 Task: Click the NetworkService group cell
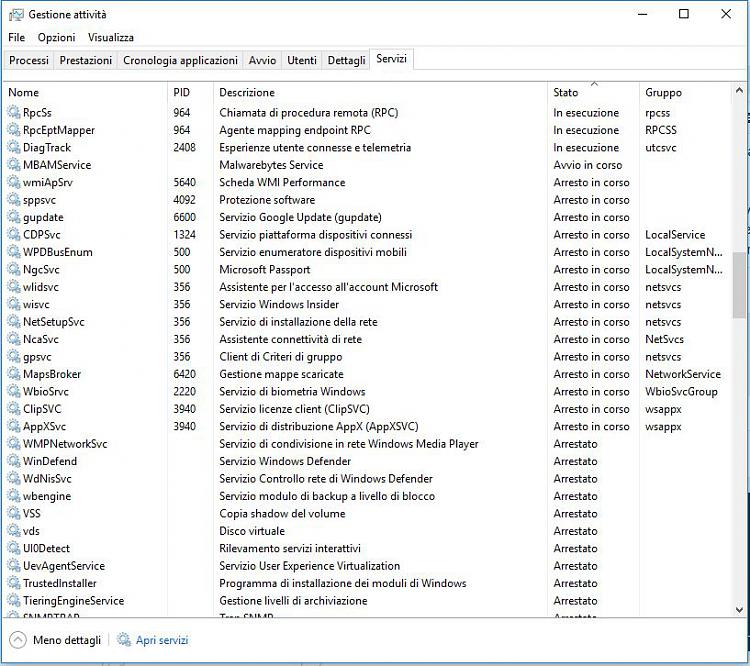(683, 374)
